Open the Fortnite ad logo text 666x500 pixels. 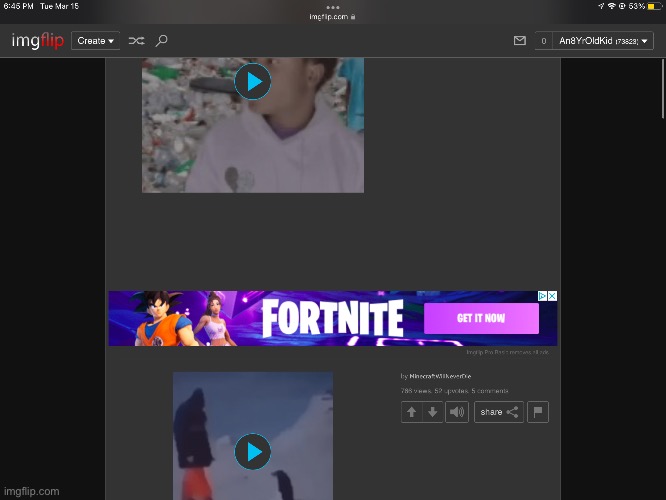333,319
